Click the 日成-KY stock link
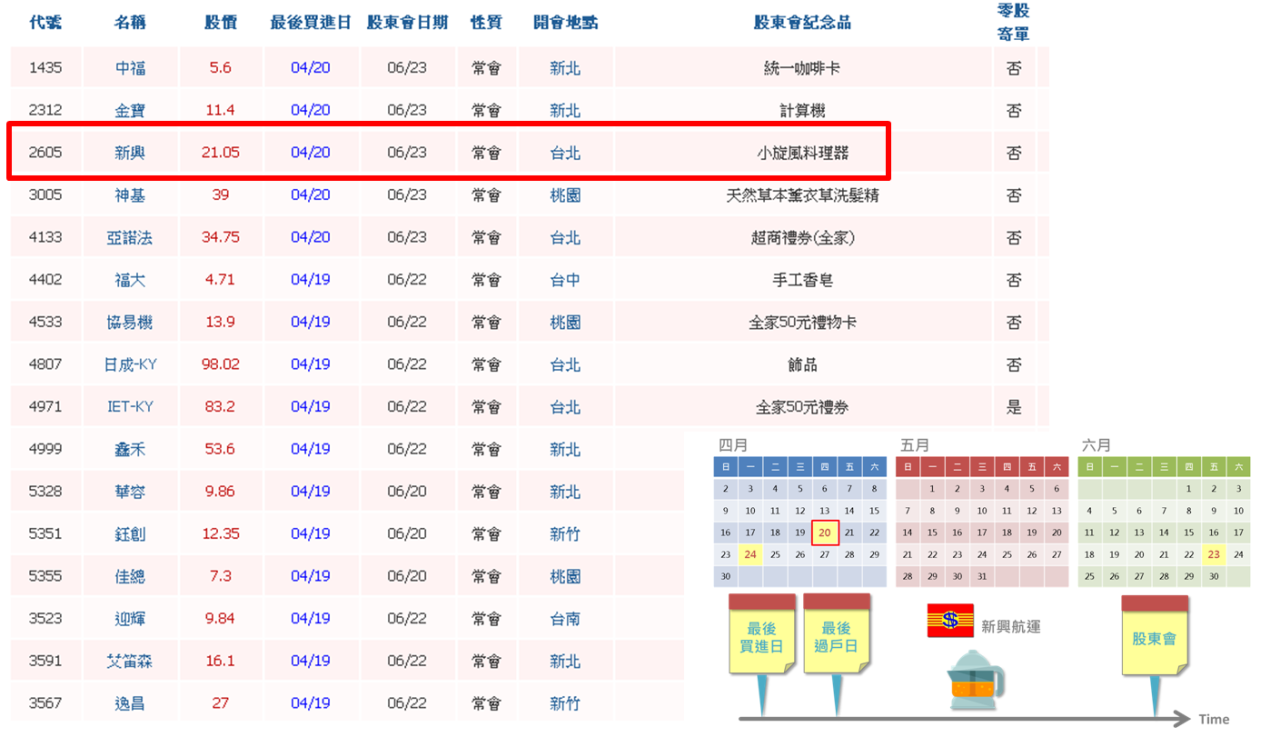 point(130,365)
